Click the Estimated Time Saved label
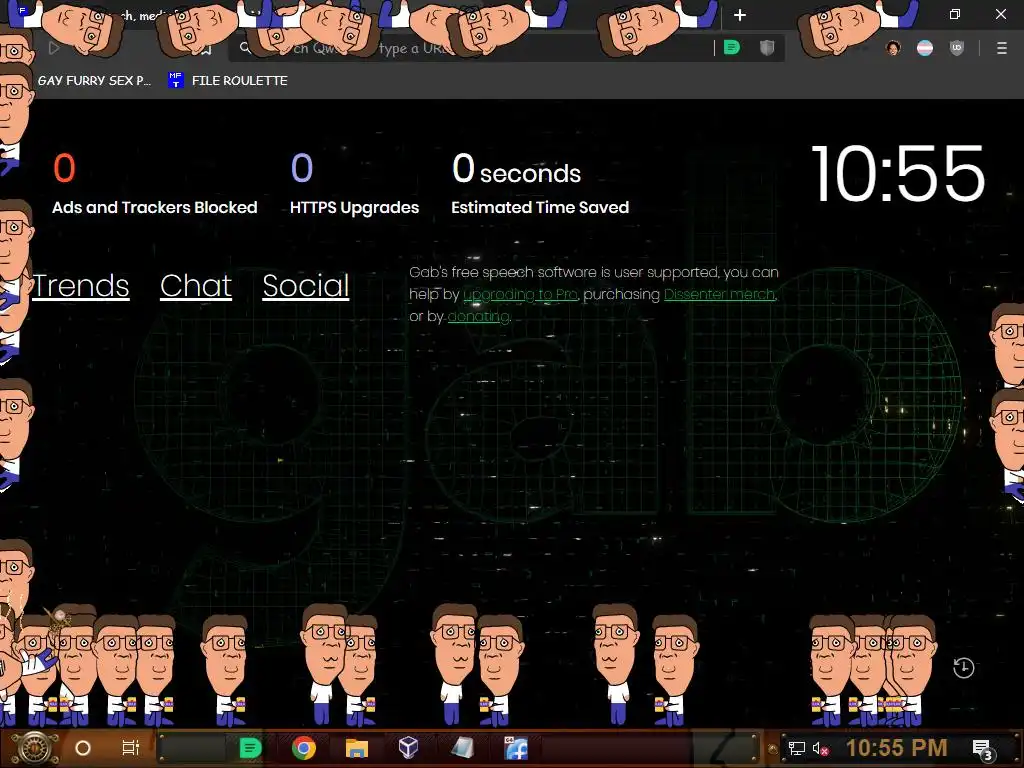 click(539, 207)
